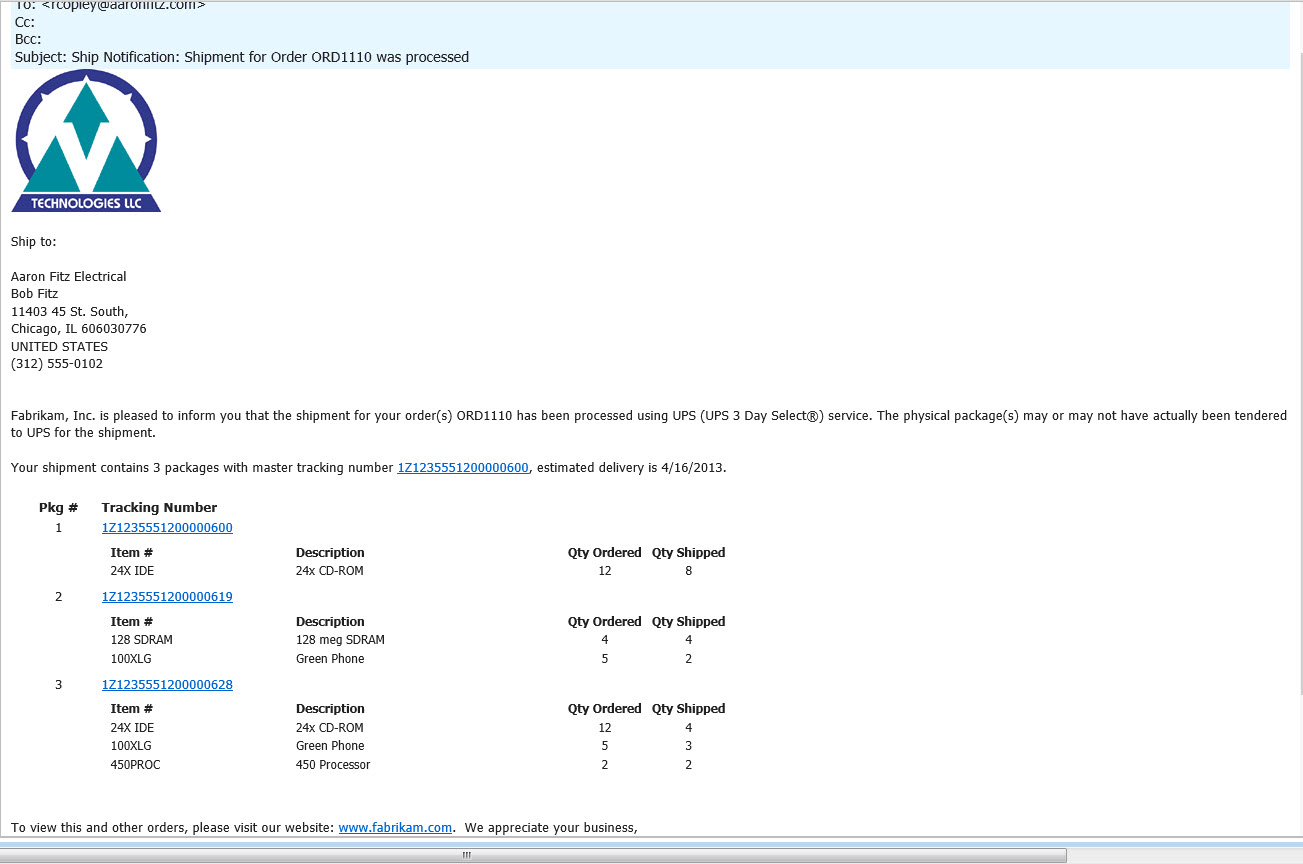Click the horizontal scrollbar thumb at bottom
This screenshot has height=864, width=1303.
(x=533, y=856)
